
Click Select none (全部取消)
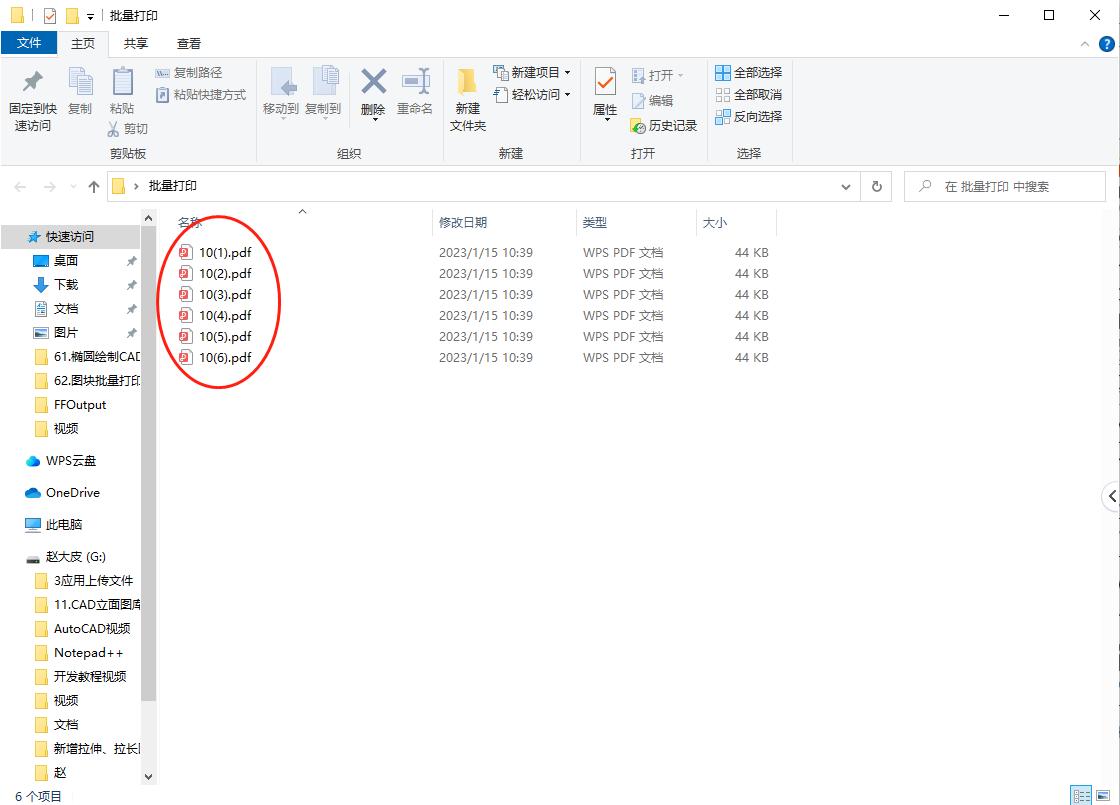(x=749, y=94)
